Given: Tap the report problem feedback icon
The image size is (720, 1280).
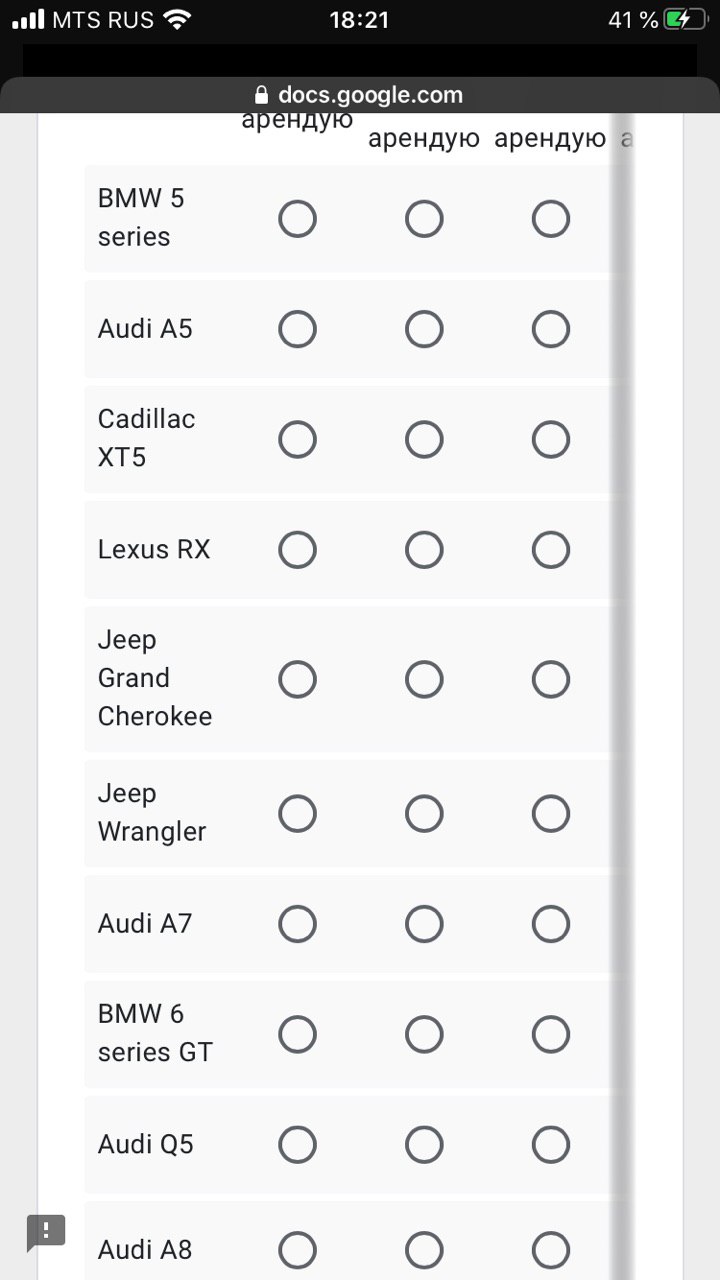Looking at the screenshot, I should 46,1232.
